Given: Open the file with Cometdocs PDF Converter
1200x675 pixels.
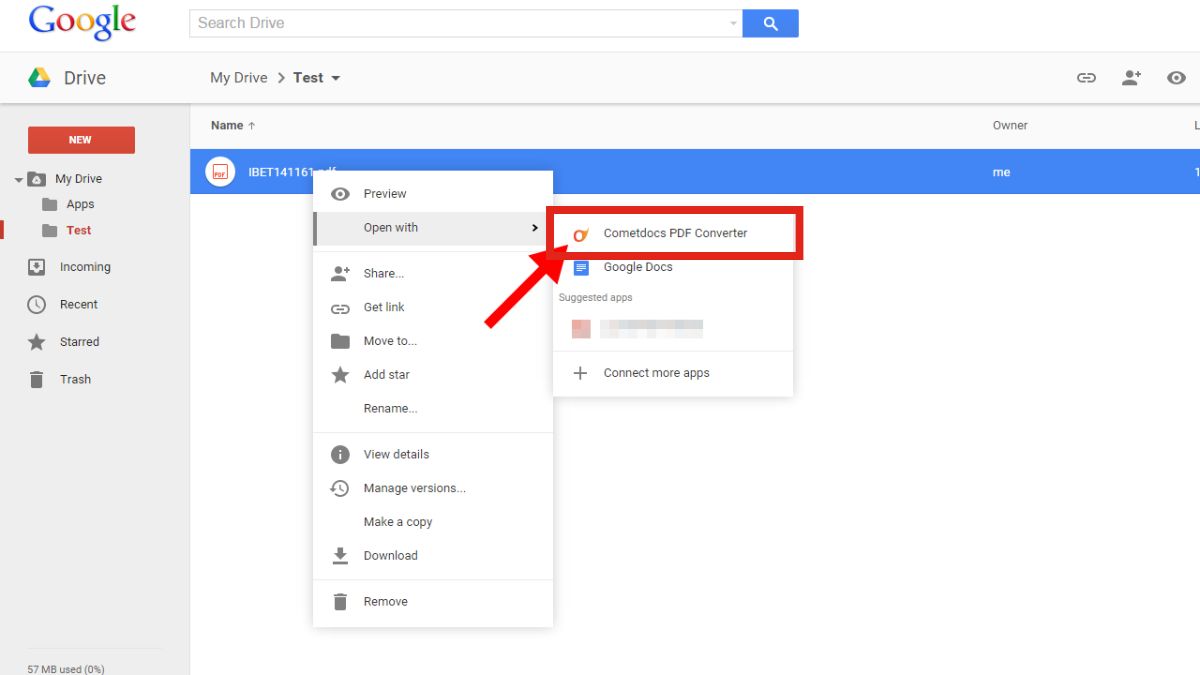Looking at the screenshot, I should pos(675,233).
